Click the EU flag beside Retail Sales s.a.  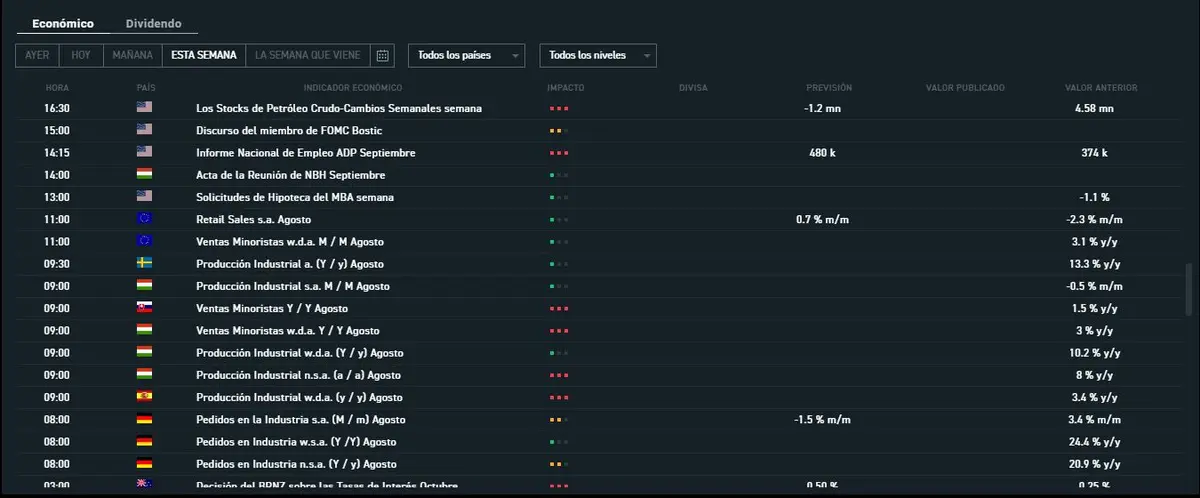click(144, 218)
